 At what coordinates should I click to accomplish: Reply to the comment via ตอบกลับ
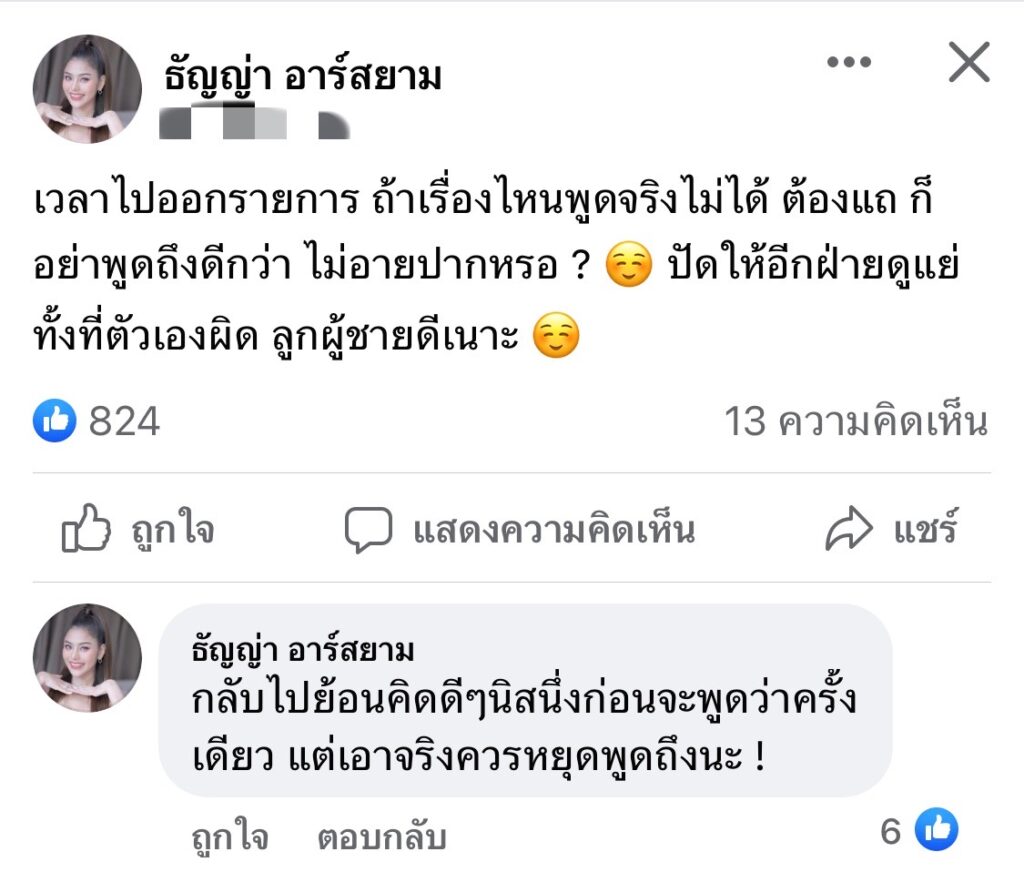[x=381, y=837]
